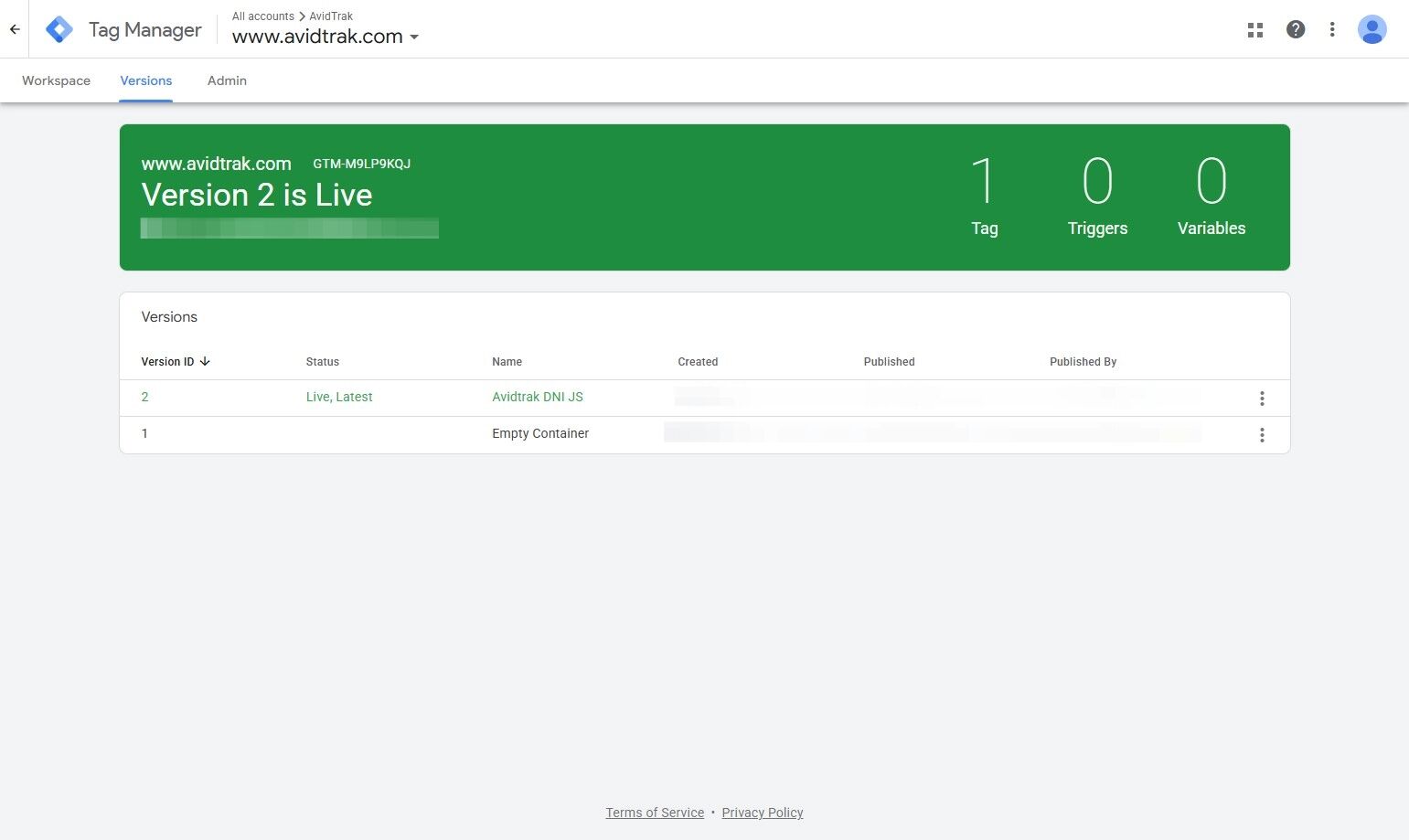Open the Avidtrak DNI JS version

point(538,397)
